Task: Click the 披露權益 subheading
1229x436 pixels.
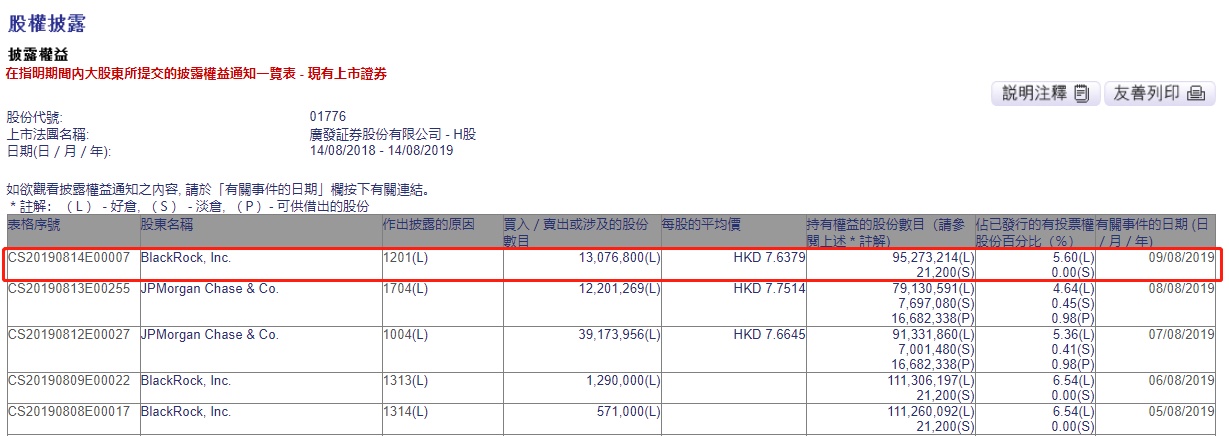Action: tap(38, 54)
